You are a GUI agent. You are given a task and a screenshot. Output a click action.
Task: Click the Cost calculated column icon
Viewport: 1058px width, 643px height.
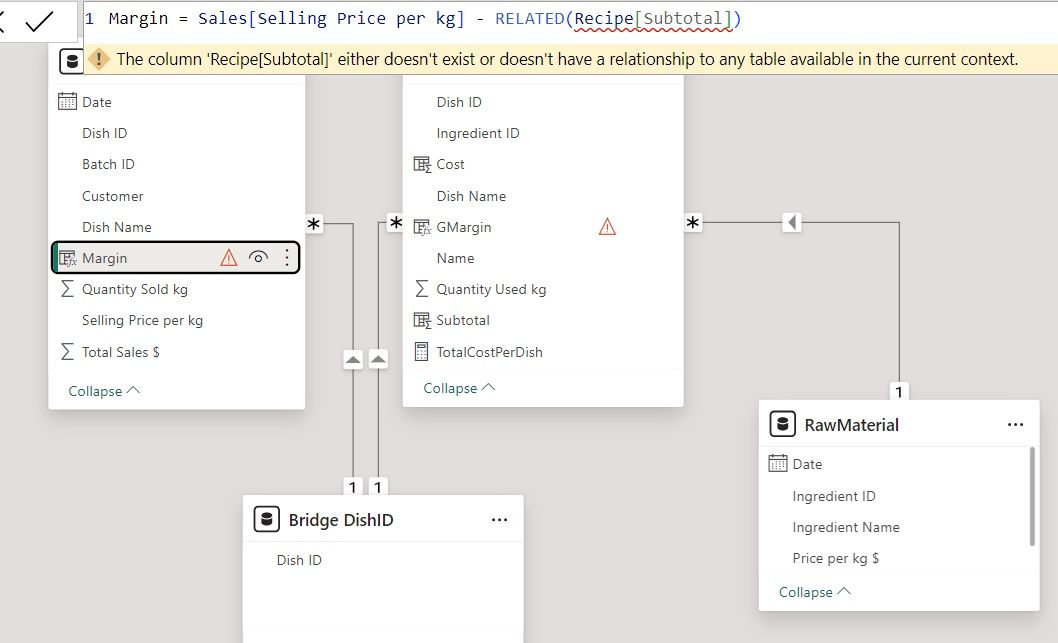click(x=422, y=164)
